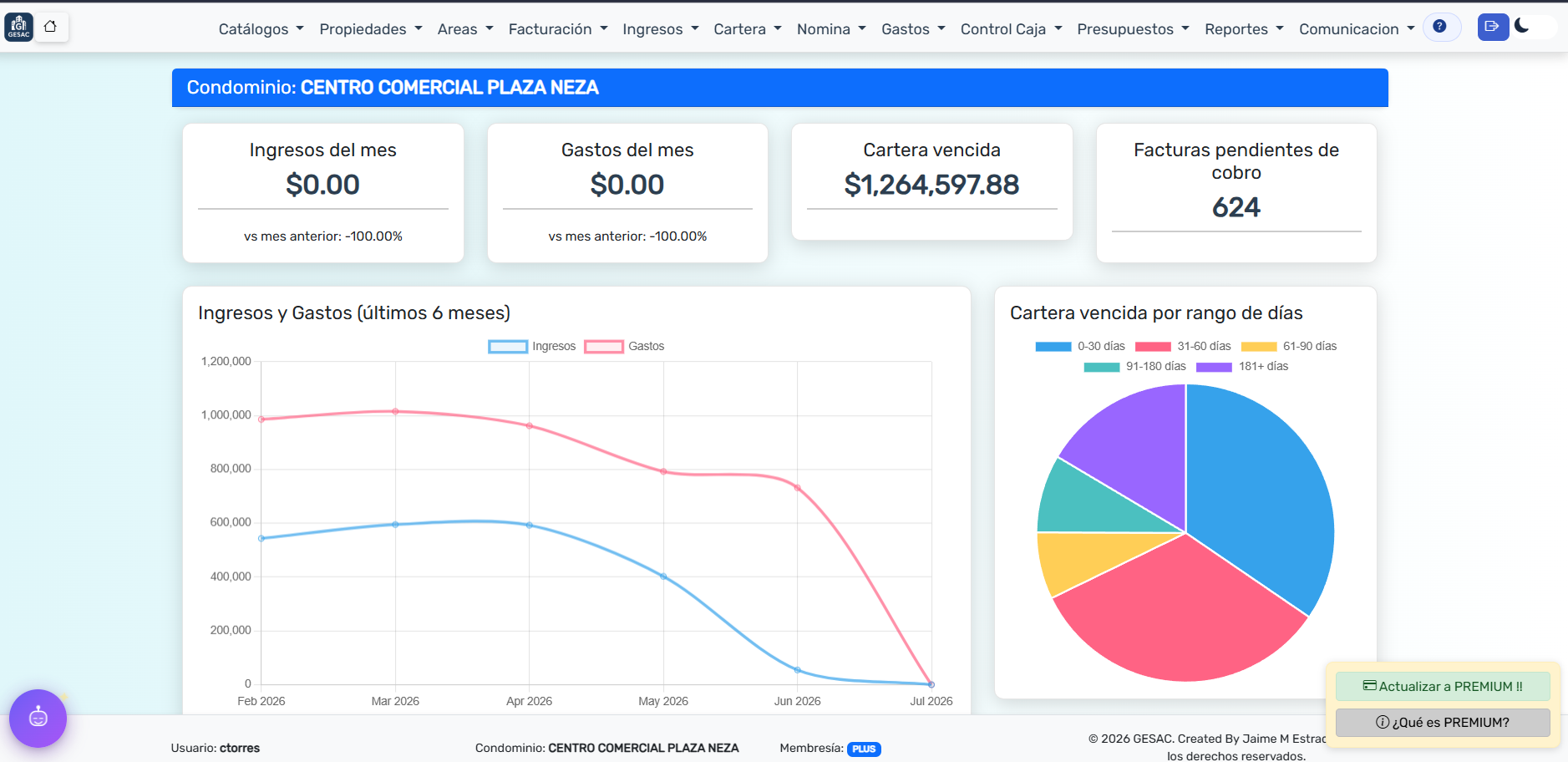Open Catálogos dropdown menu

(261, 29)
